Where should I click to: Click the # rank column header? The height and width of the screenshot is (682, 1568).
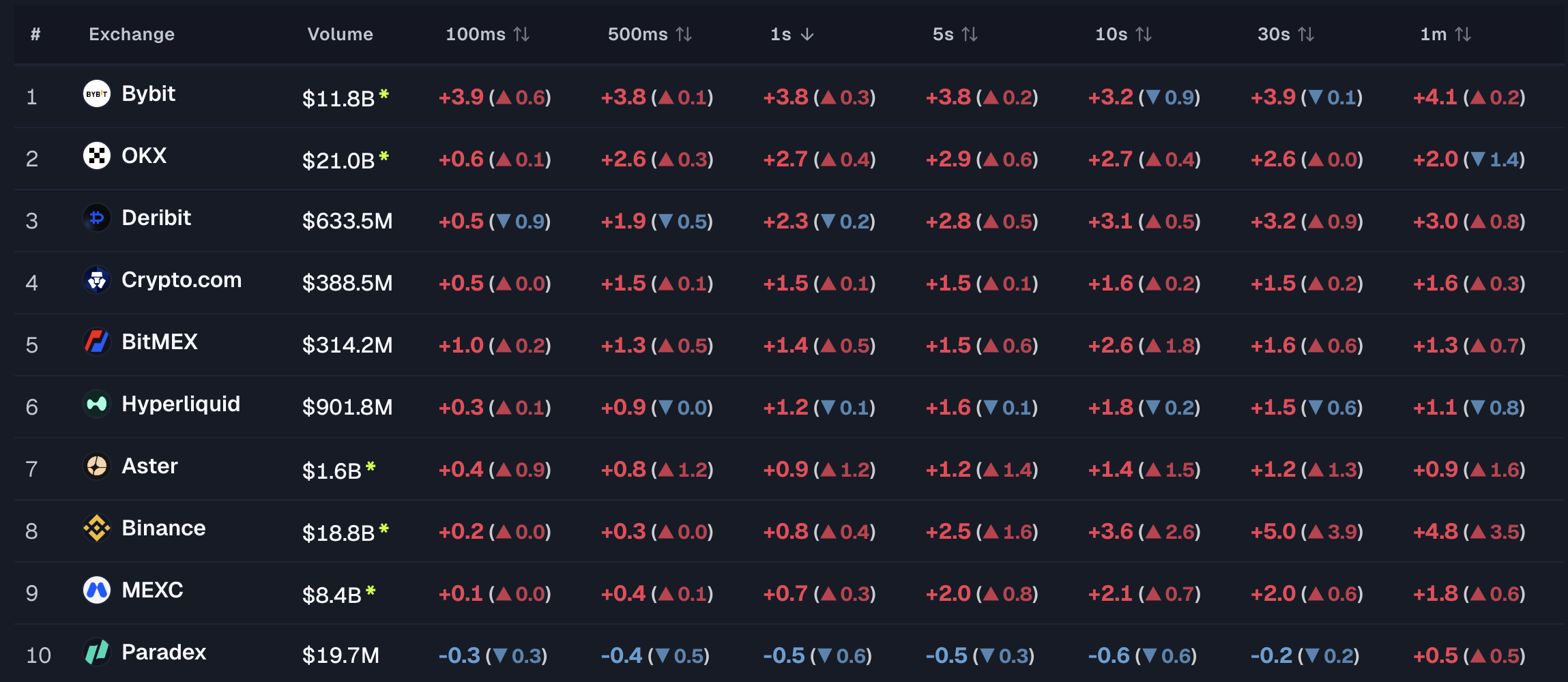[35, 34]
